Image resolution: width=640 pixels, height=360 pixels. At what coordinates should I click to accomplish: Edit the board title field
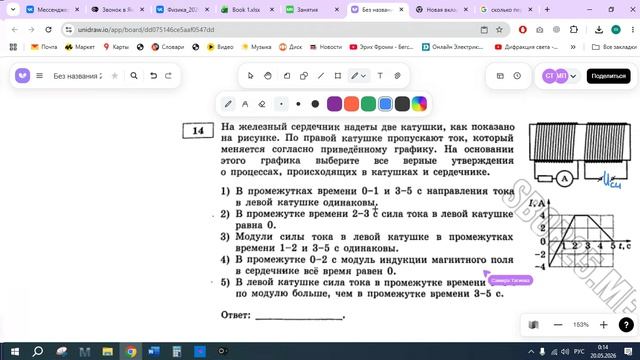coord(78,76)
